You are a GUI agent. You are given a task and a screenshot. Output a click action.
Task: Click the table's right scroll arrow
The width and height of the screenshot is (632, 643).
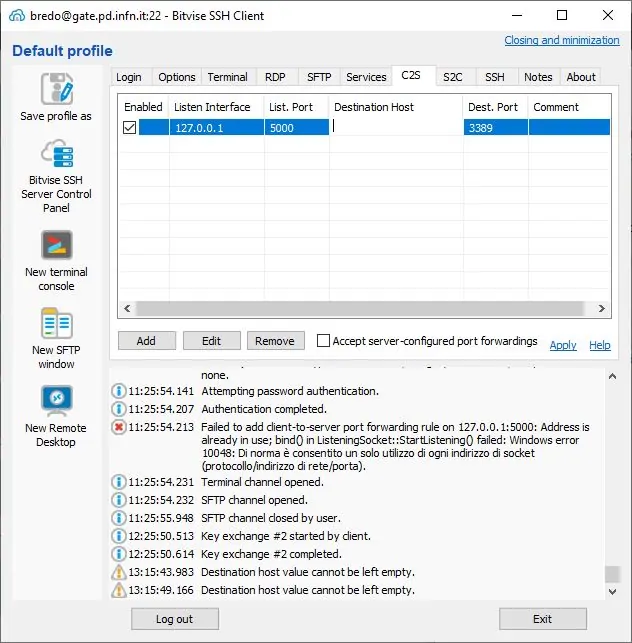[602, 308]
